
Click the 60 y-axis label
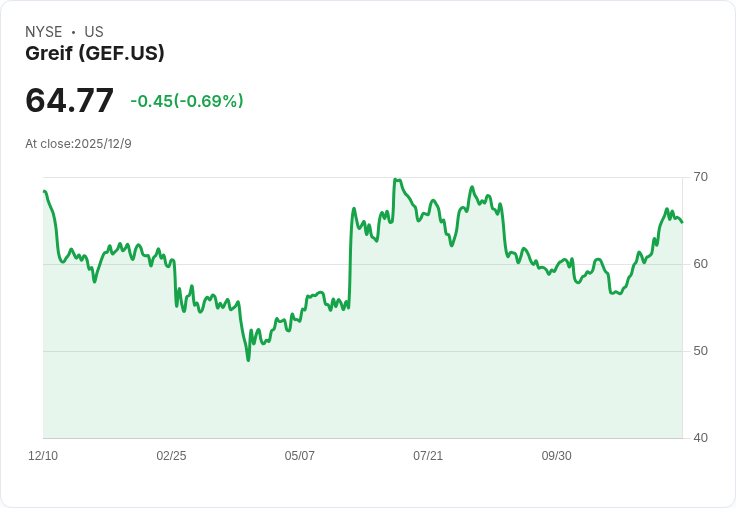[x=700, y=264]
